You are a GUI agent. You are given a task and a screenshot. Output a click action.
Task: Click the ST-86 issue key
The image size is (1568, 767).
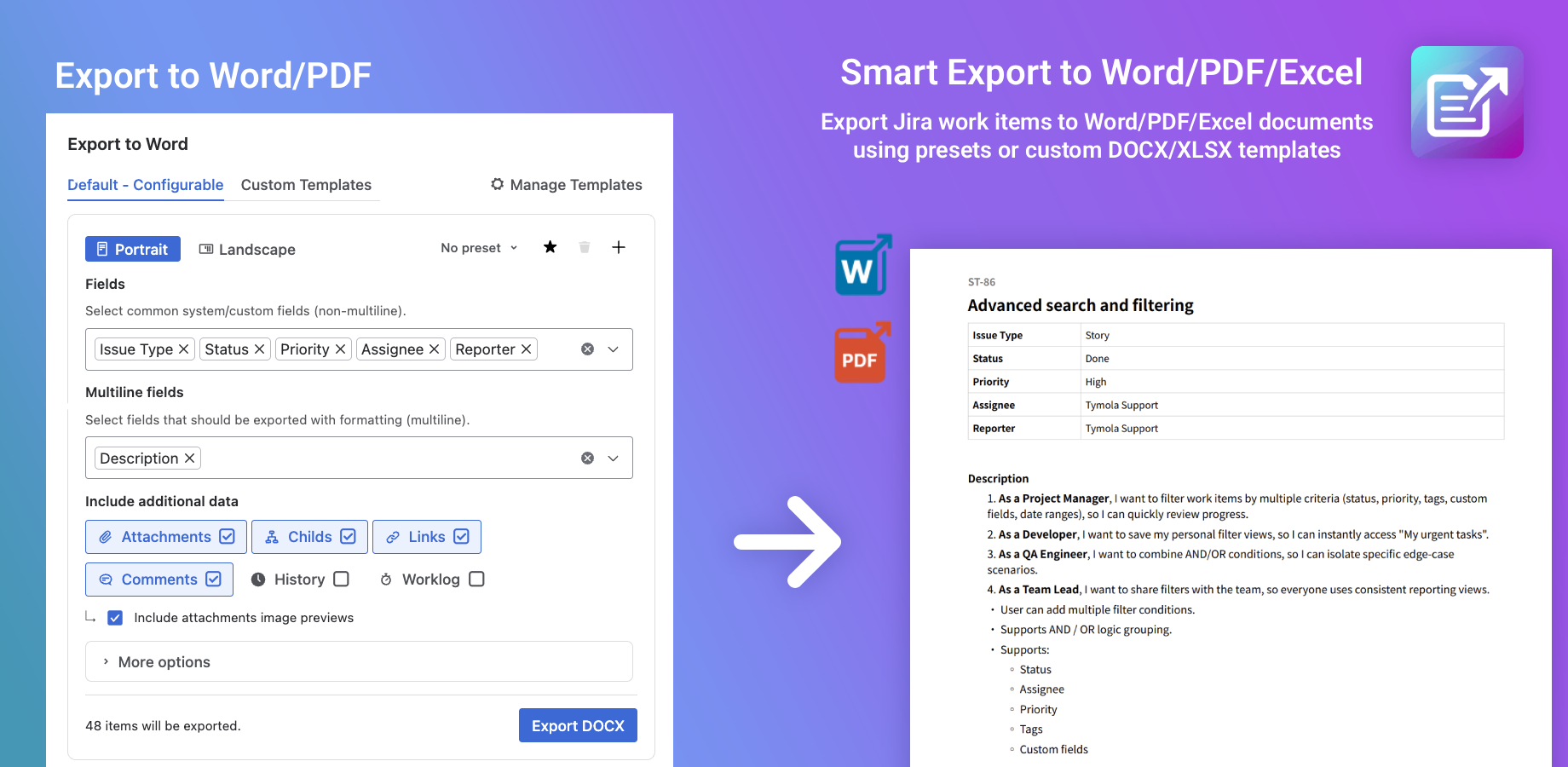point(982,282)
